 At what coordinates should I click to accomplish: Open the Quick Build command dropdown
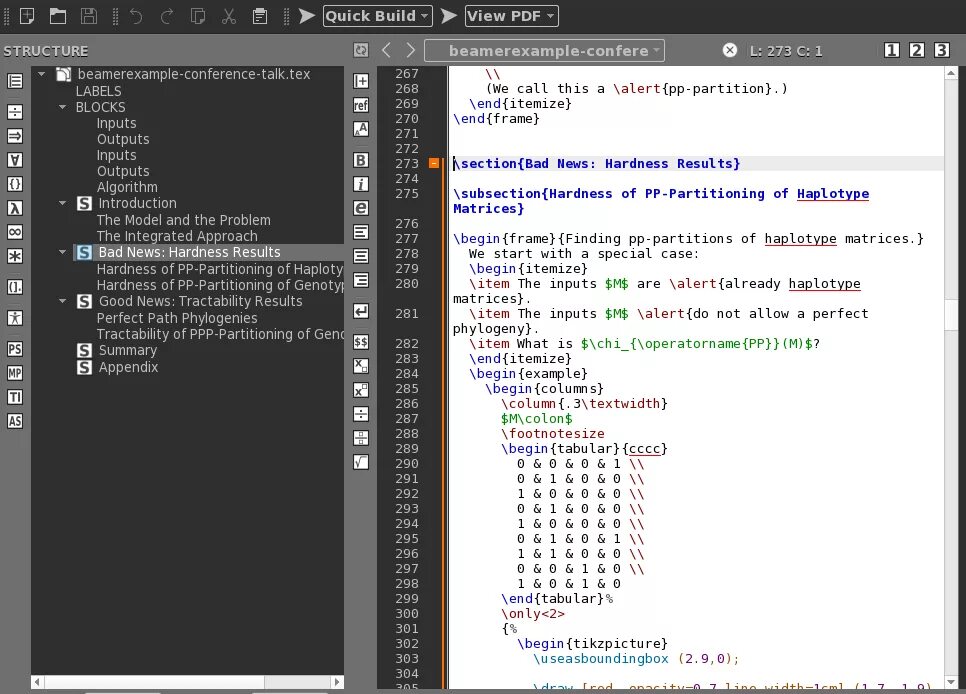(378, 16)
